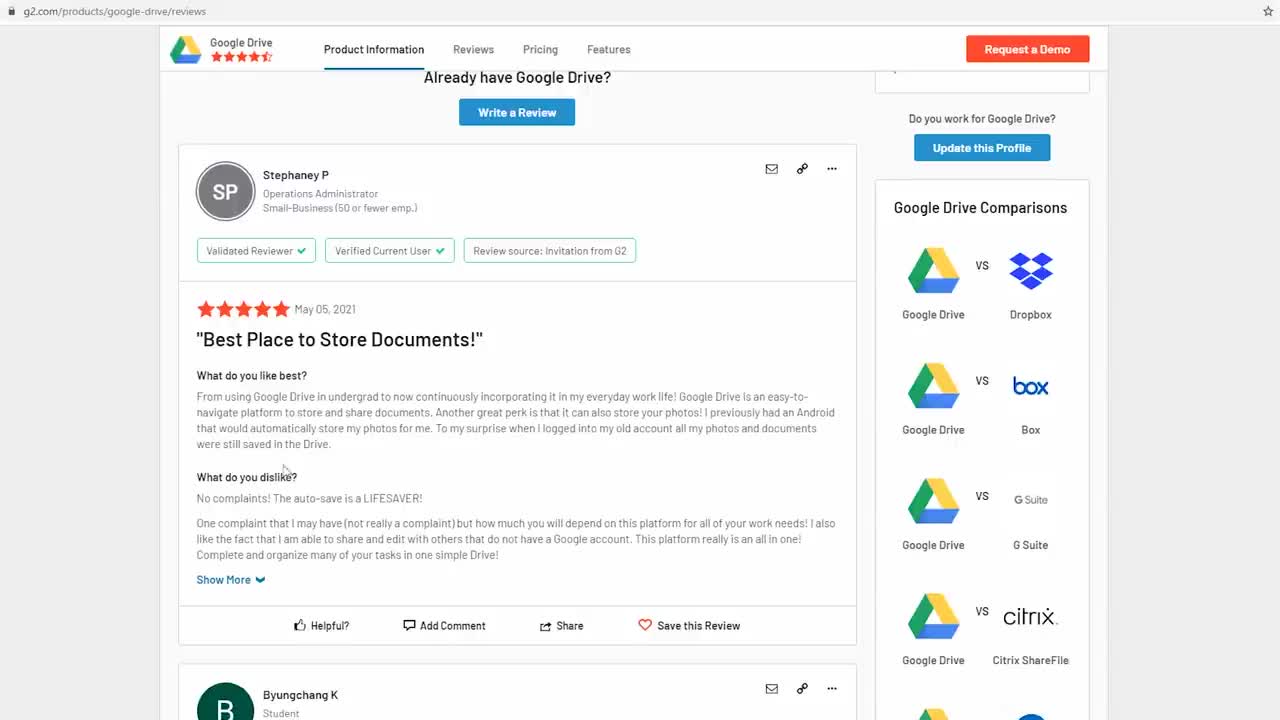
Task: Add Comment to Stephaney's review
Action: click(x=444, y=626)
